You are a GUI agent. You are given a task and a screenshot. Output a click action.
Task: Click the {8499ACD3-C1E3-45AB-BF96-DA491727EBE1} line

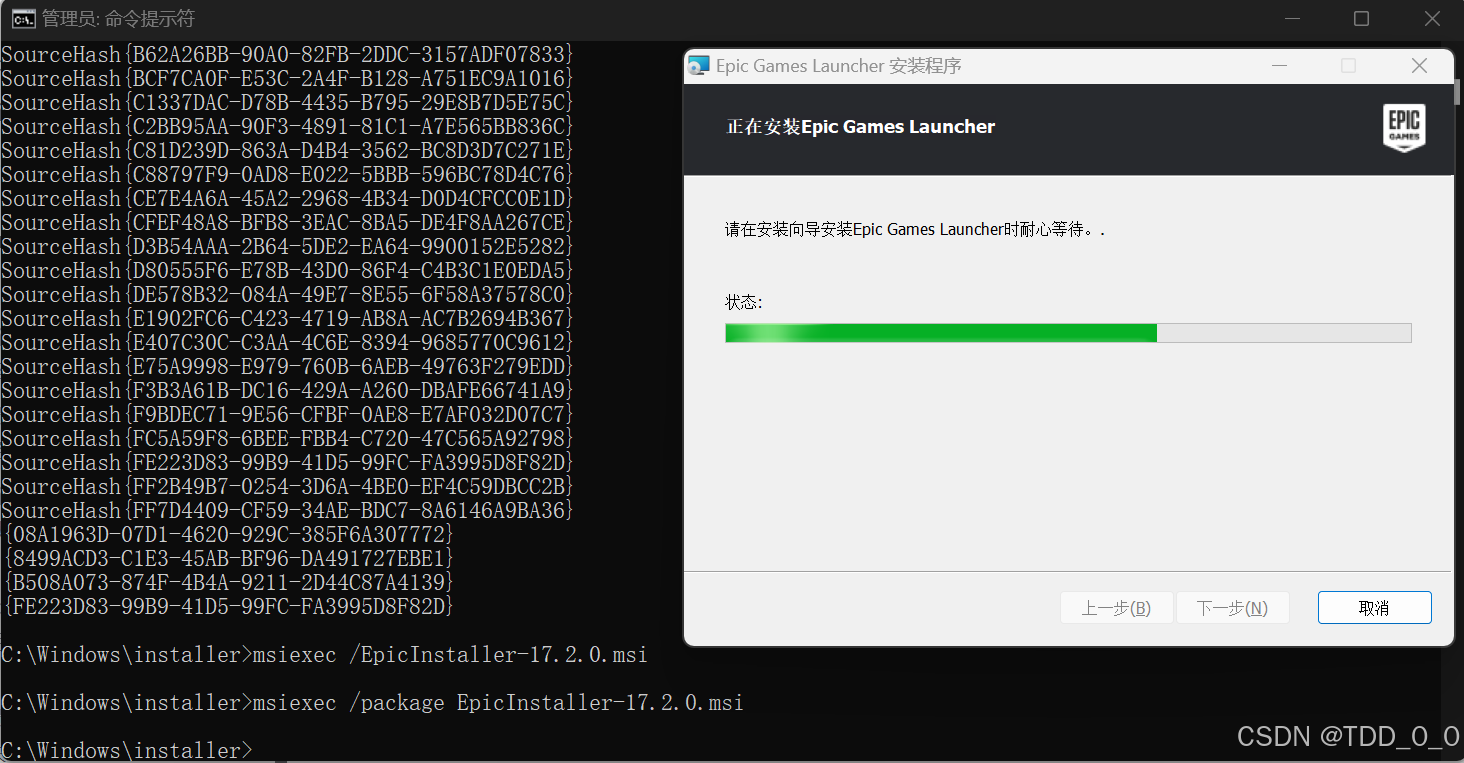[229, 559]
